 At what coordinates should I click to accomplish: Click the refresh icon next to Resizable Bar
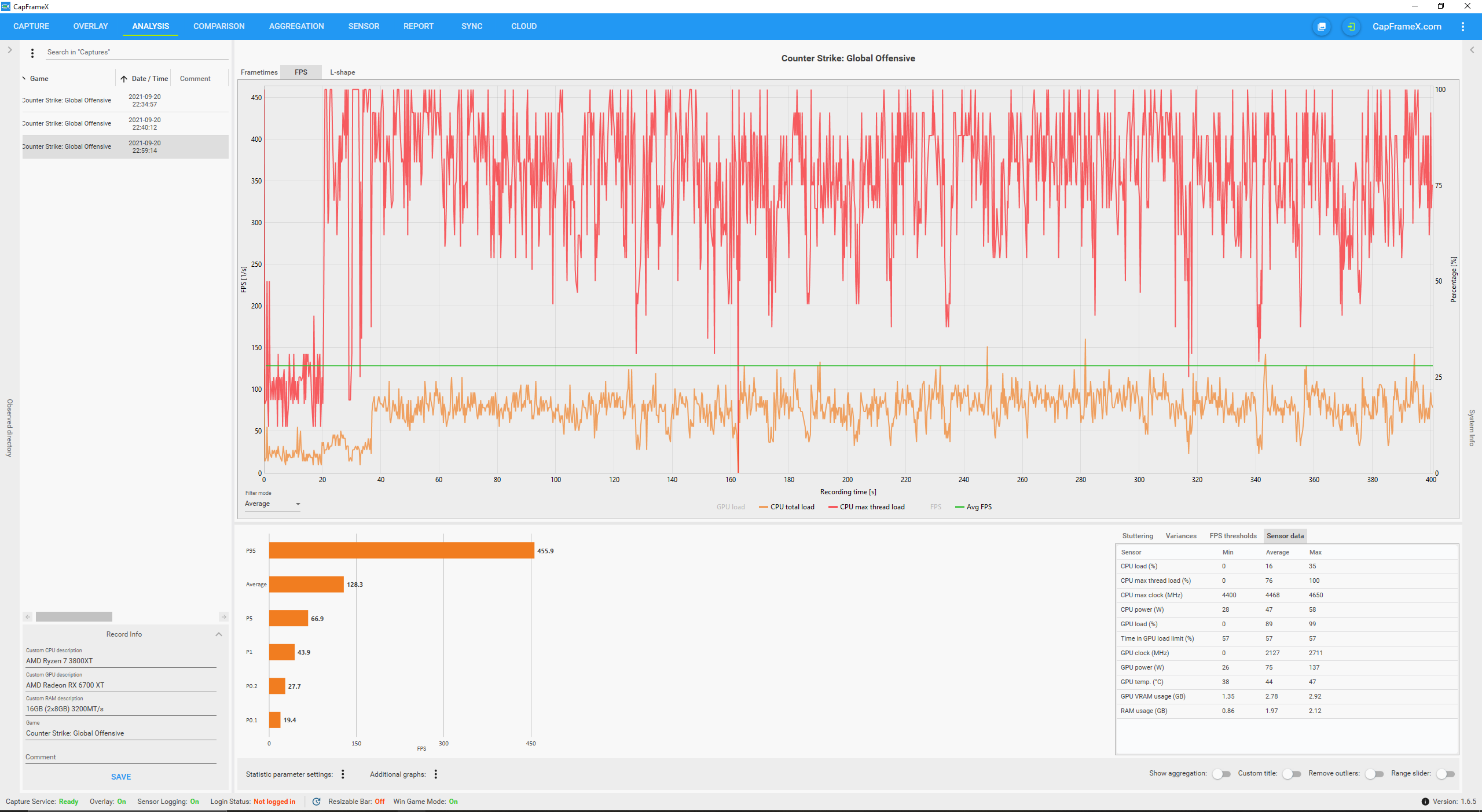(x=316, y=802)
